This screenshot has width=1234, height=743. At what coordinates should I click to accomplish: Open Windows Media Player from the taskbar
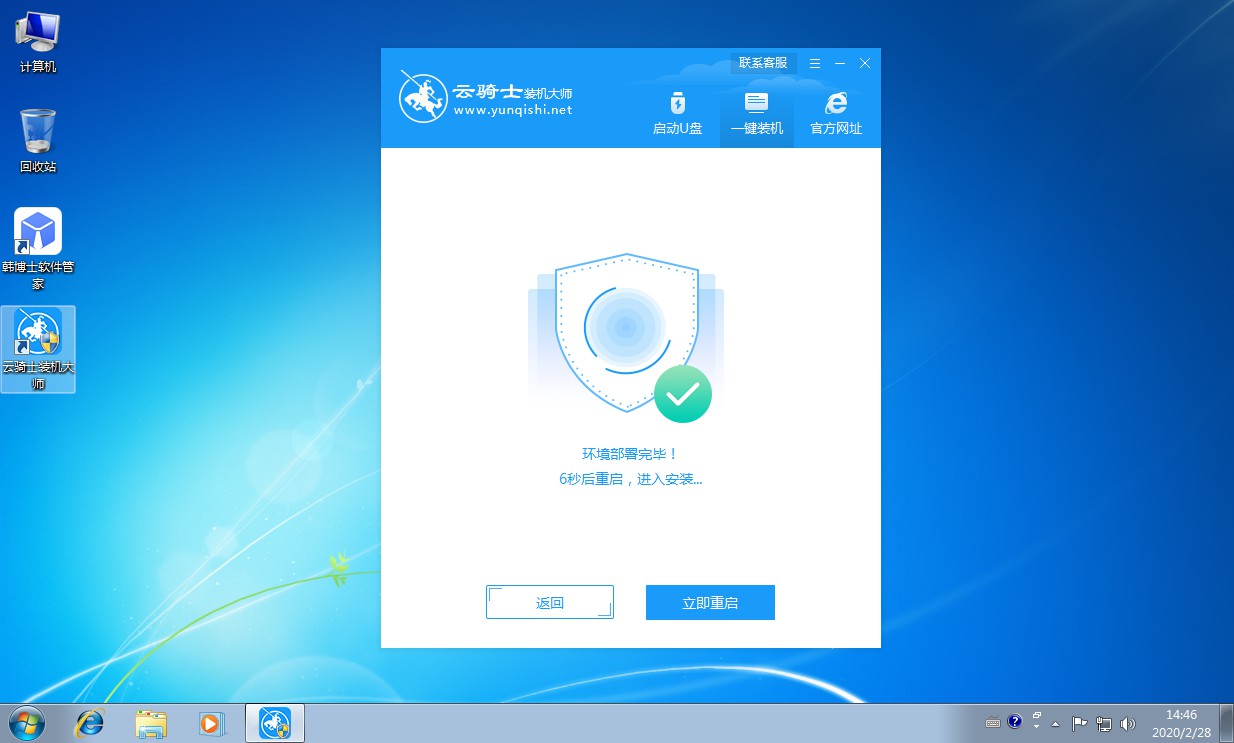point(210,722)
